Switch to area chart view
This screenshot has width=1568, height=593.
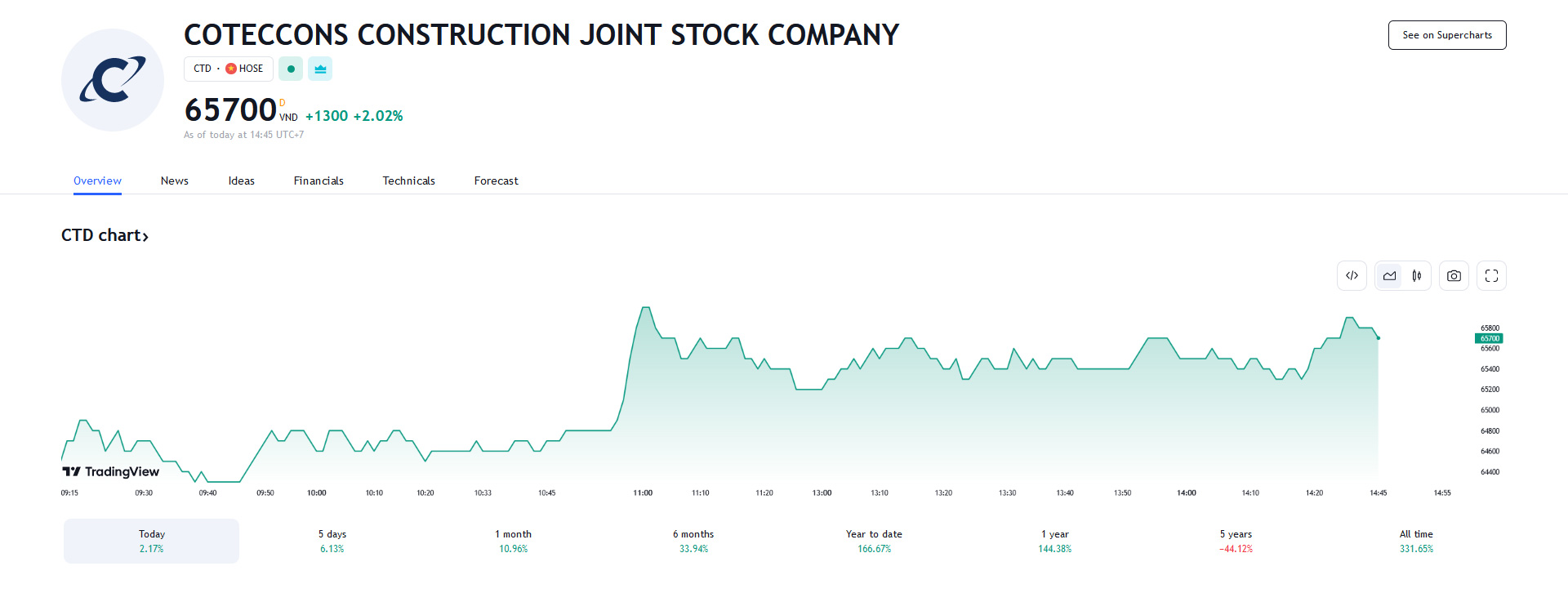[x=1389, y=276]
